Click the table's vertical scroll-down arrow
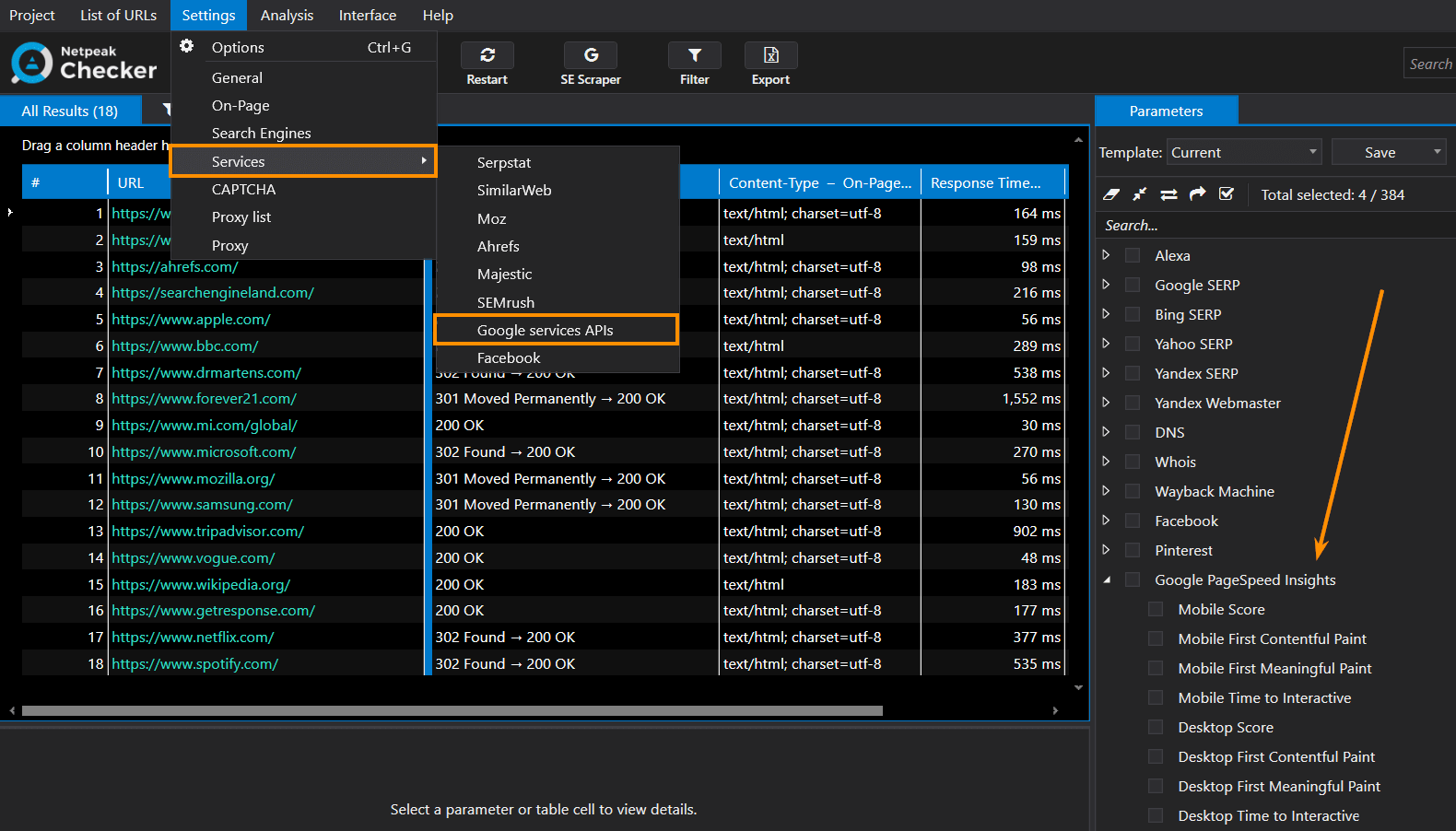Screen dimensions: 1456x831 pyautogui.click(x=1078, y=687)
